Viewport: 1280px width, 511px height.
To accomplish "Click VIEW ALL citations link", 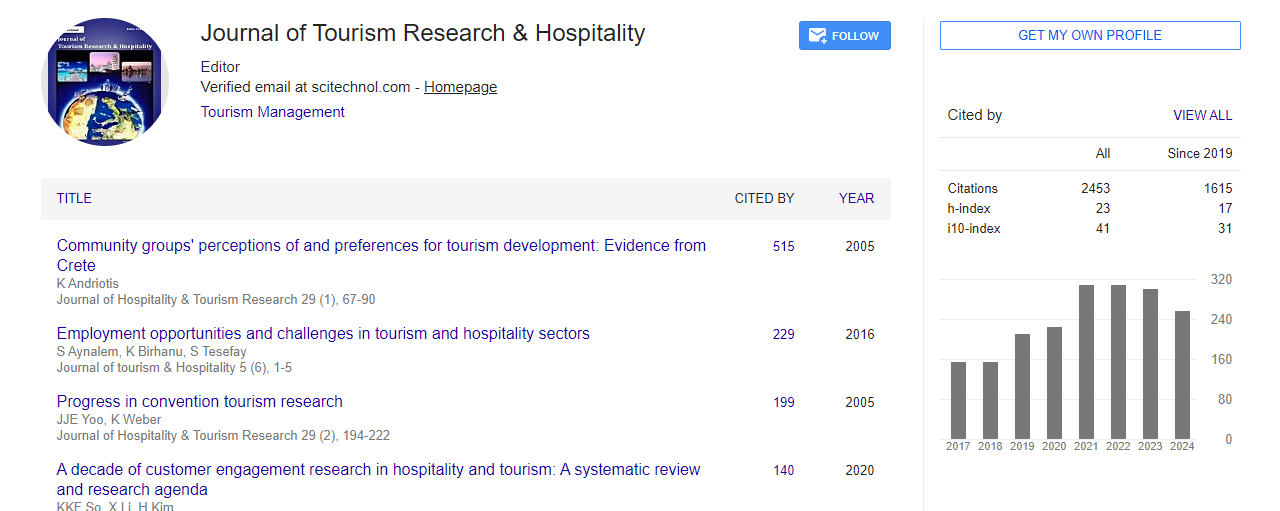I will tap(1203, 115).
